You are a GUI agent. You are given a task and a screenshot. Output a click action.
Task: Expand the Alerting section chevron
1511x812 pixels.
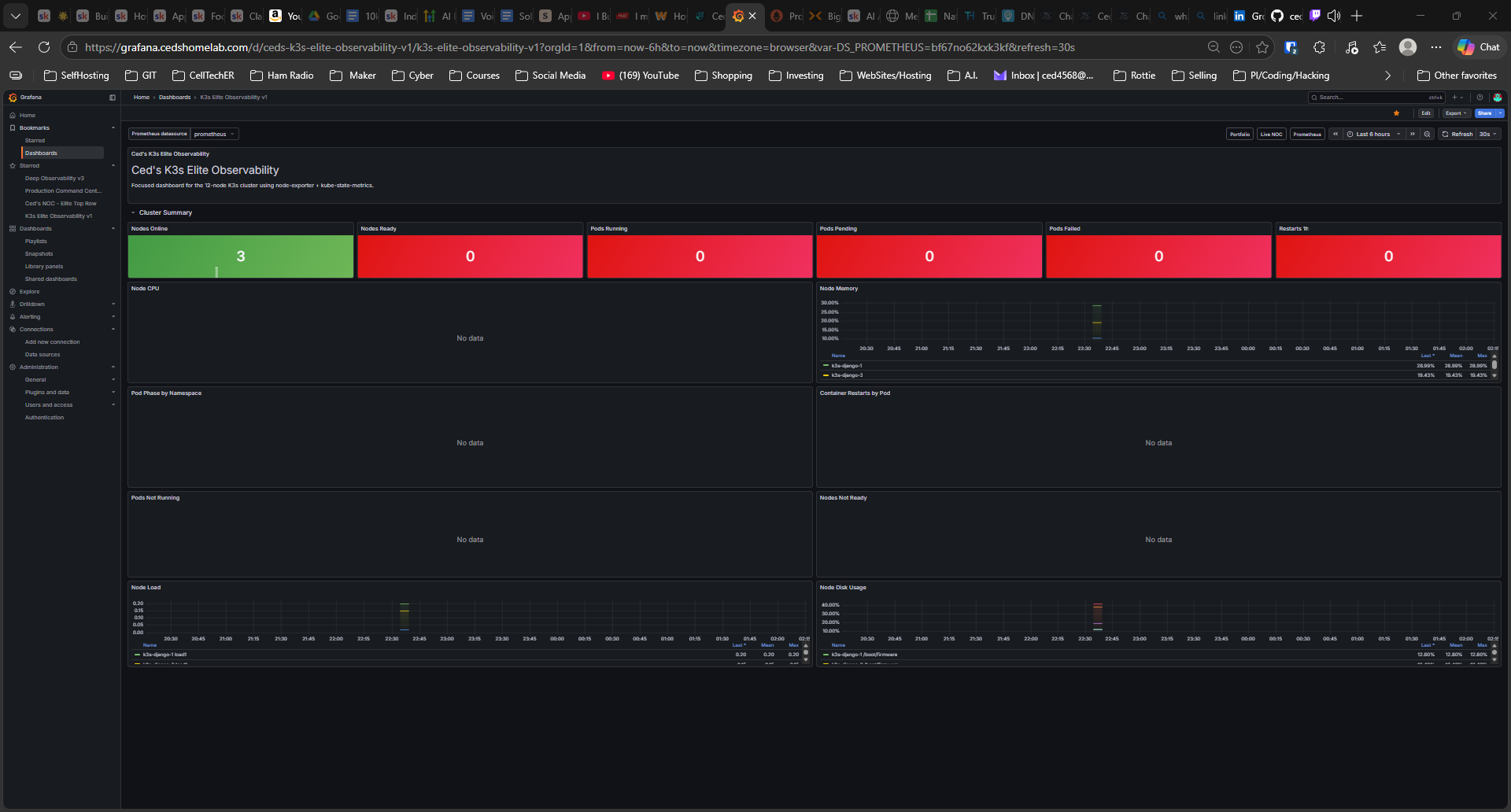point(113,316)
